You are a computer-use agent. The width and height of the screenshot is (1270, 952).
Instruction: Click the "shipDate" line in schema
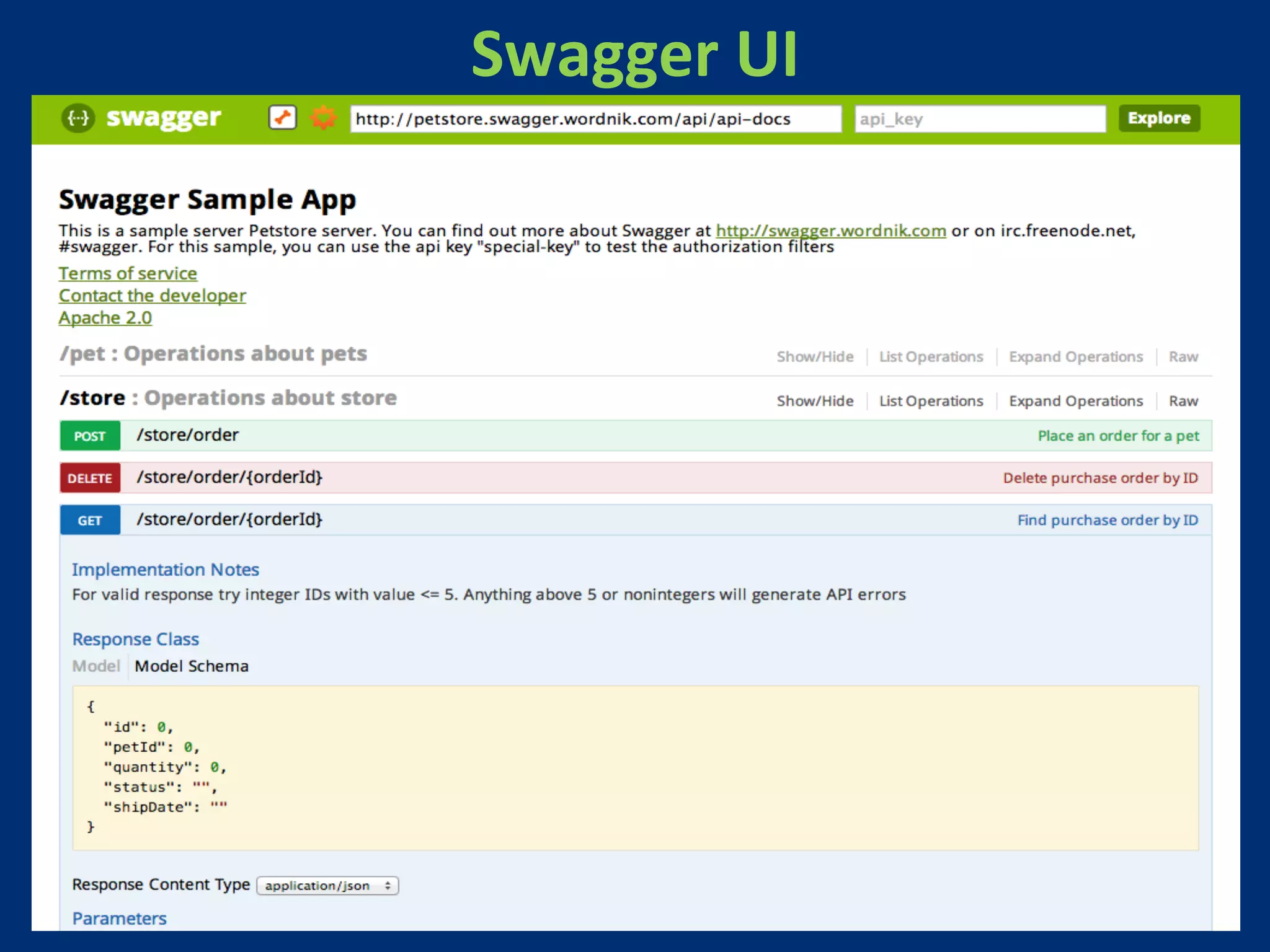click(165, 807)
